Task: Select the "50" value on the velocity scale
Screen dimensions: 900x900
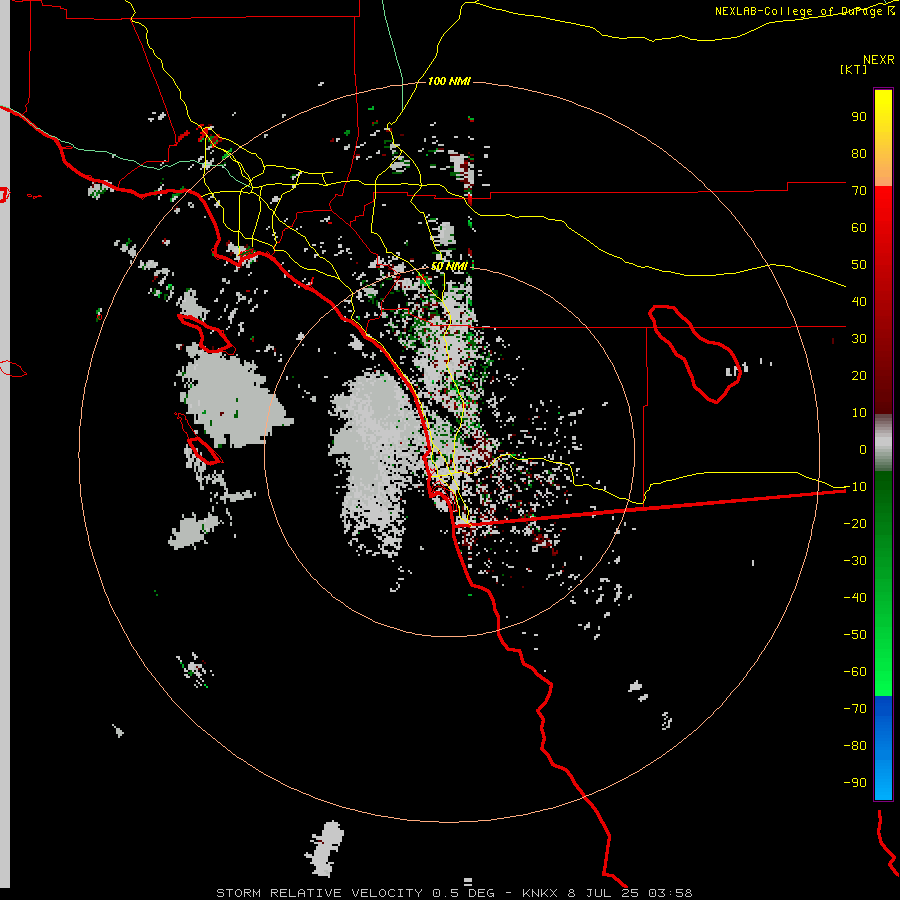Action: (x=859, y=265)
